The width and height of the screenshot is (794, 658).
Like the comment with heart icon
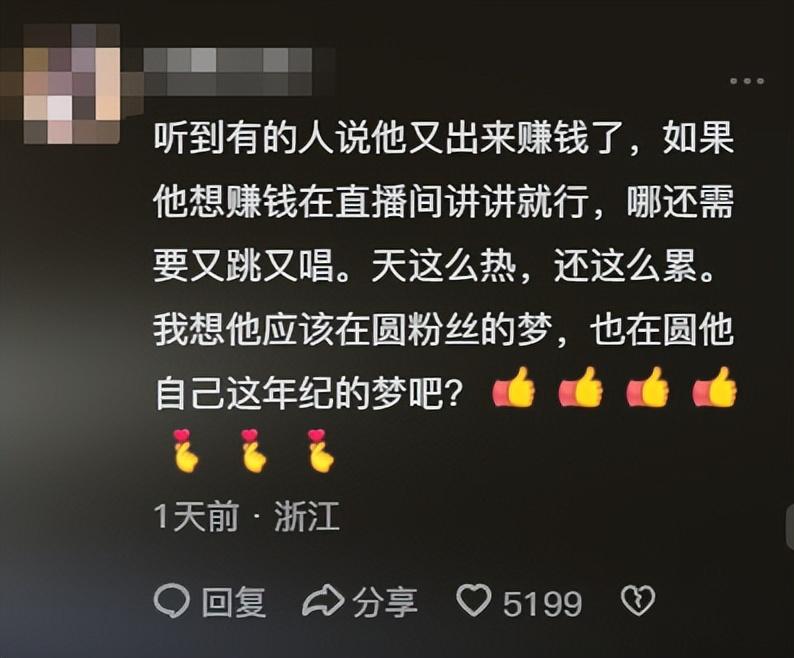click(473, 600)
